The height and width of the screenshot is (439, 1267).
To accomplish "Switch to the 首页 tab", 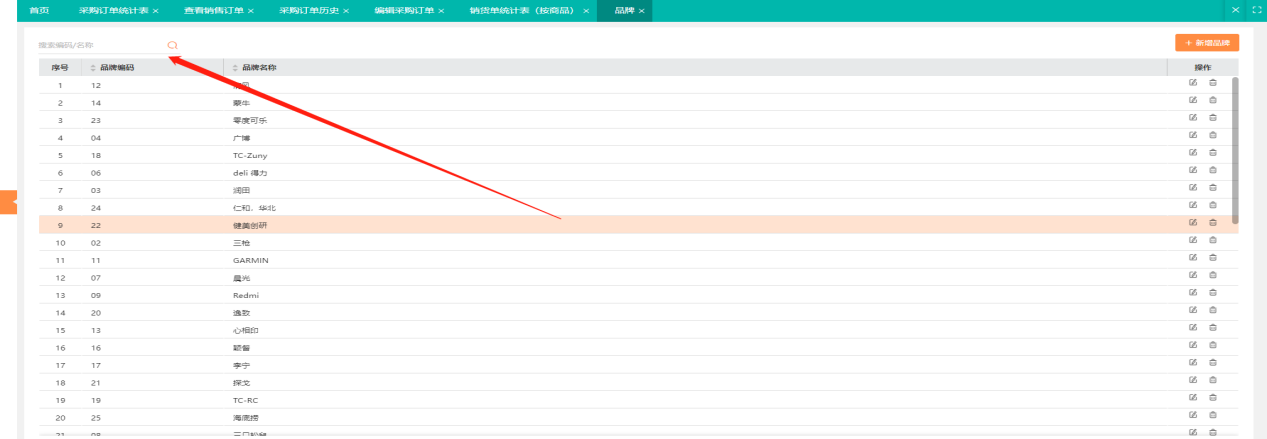I will (39, 10).
